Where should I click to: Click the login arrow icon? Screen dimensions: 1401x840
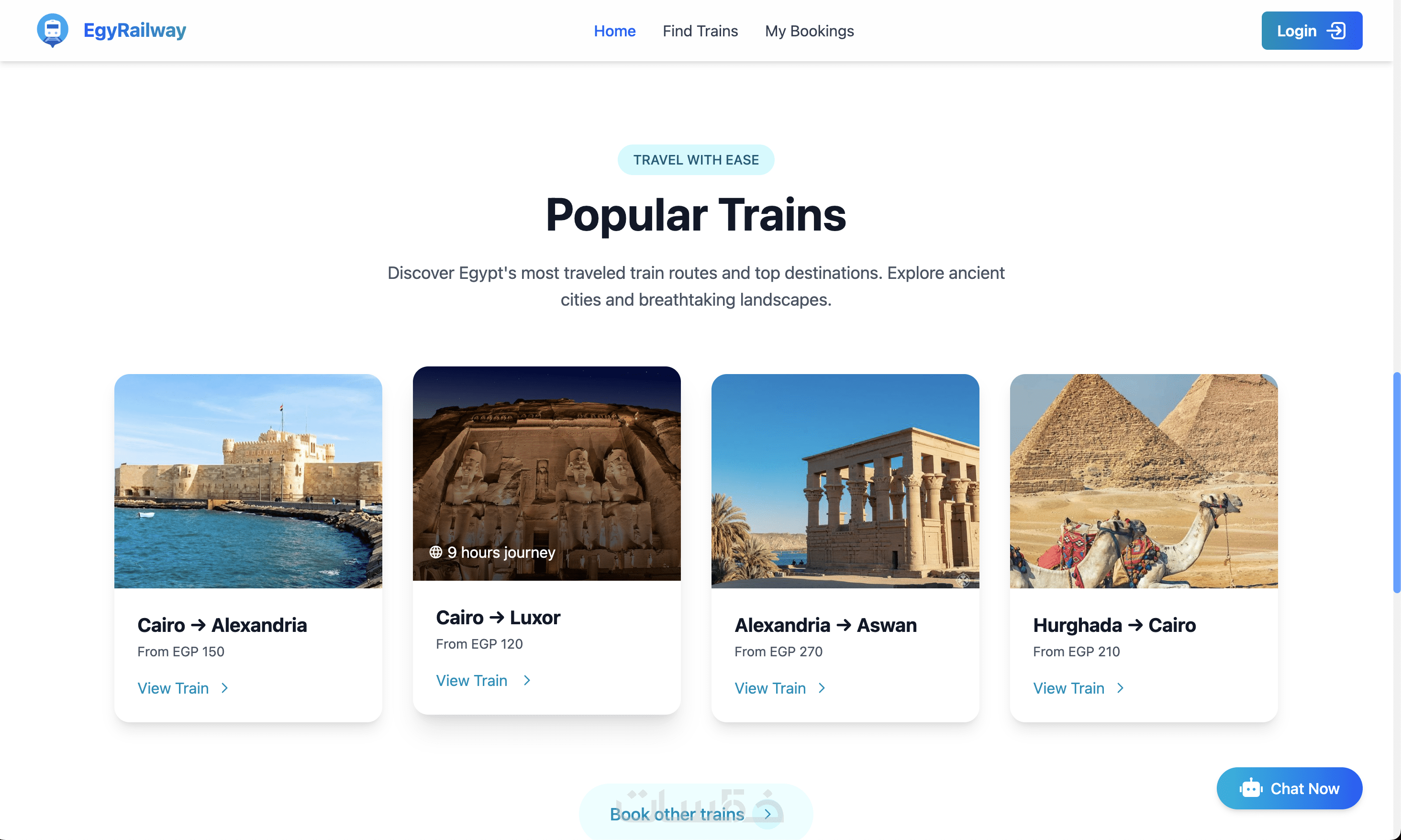[1336, 31]
